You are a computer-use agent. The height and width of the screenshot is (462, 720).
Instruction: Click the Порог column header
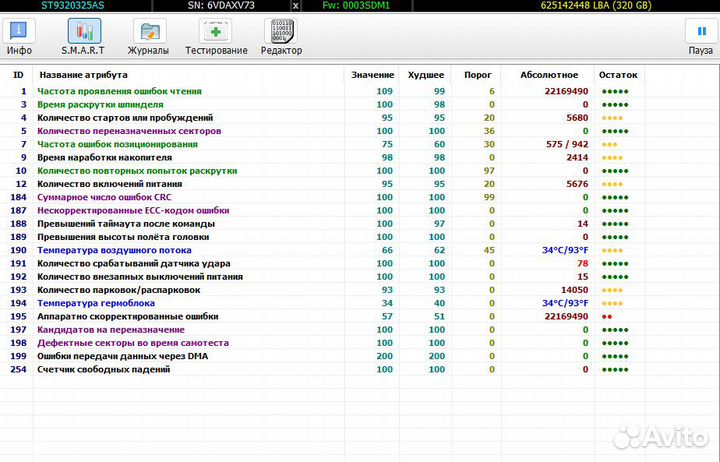[x=478, y=75]
